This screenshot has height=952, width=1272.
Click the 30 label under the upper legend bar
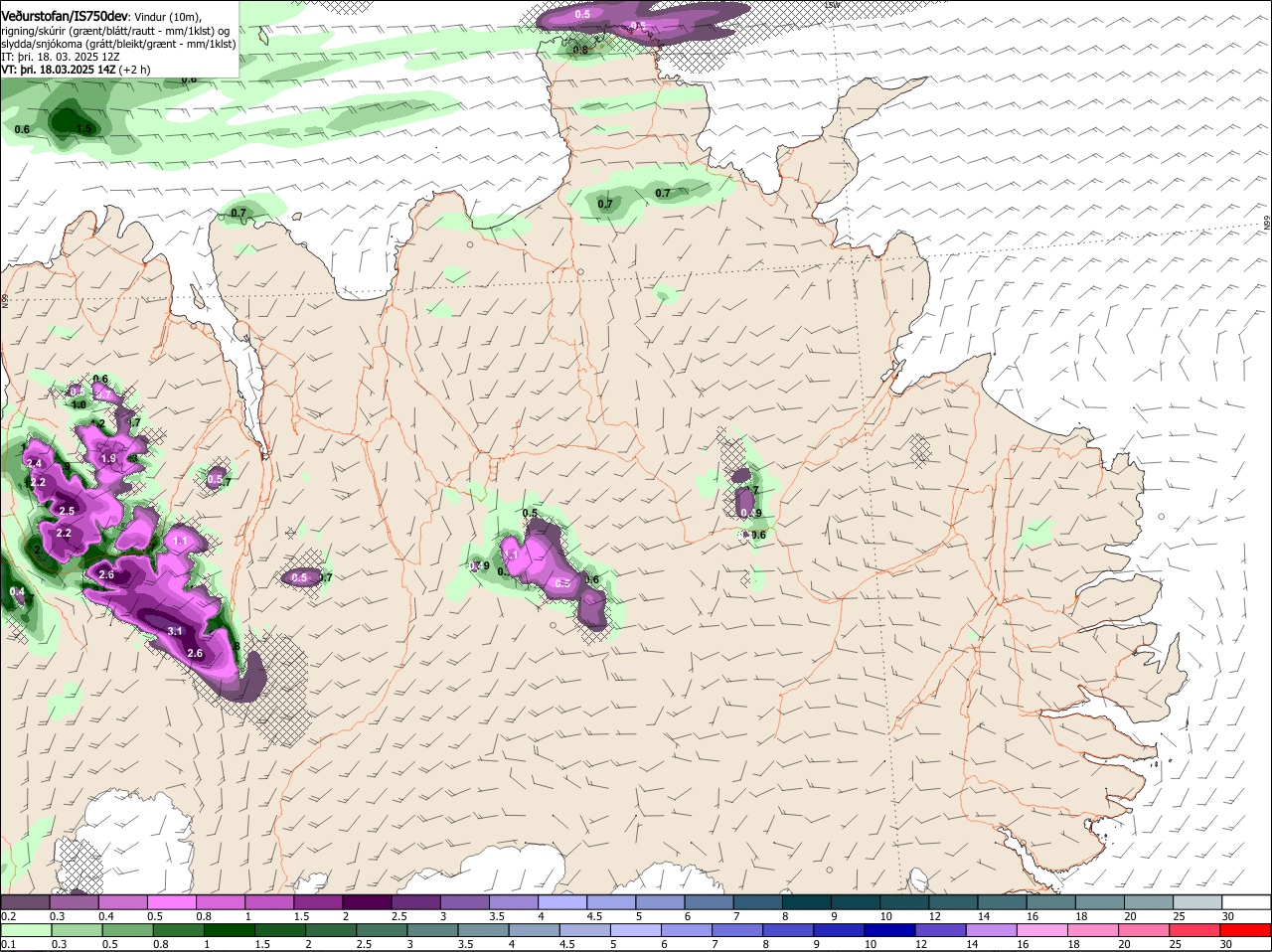click(1228, 915)
